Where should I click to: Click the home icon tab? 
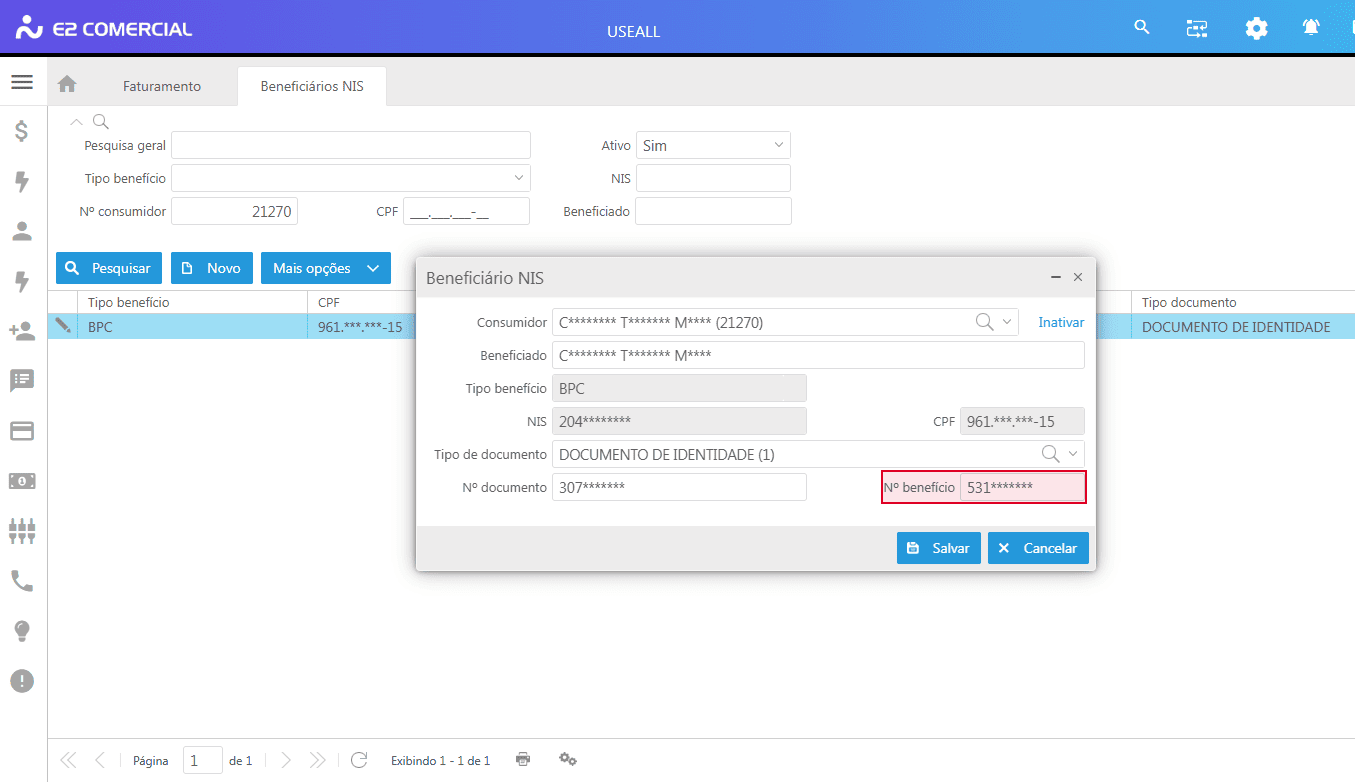coord(67,85)
